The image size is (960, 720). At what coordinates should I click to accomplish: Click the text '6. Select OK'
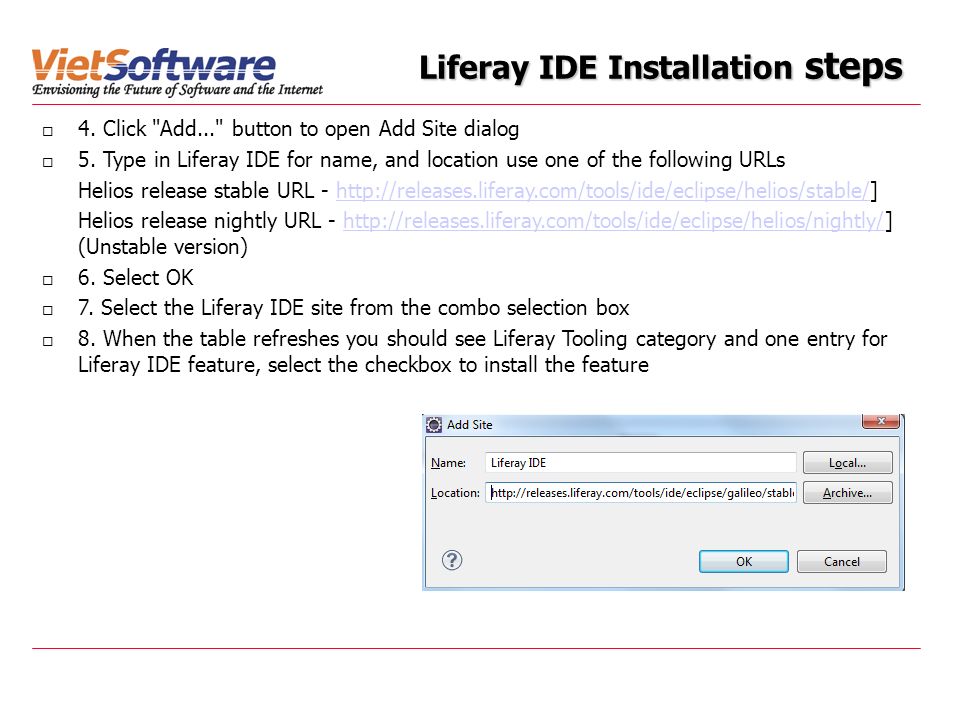point(135,278)
